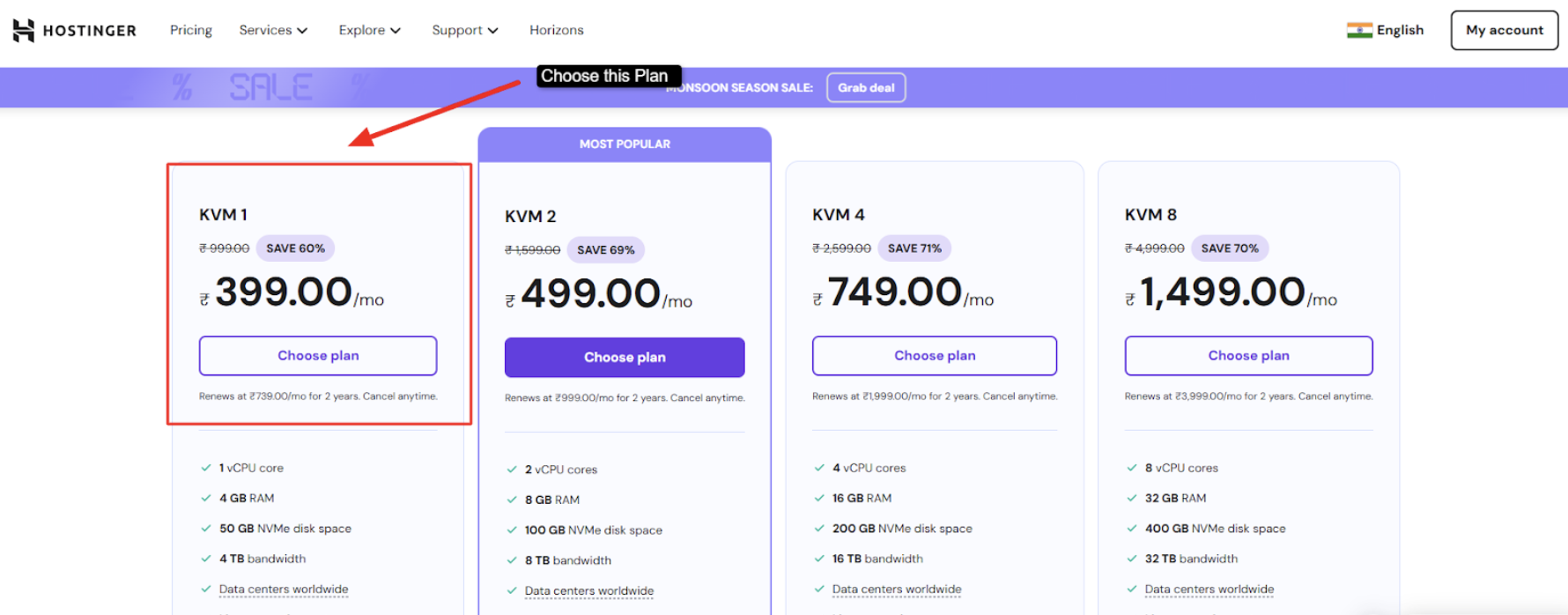Click the checkmark beside 1 vCPU core
Image resolution: width=1568 pixels, height=615 pixels.
pyautogui.click(x=204, y=468)
